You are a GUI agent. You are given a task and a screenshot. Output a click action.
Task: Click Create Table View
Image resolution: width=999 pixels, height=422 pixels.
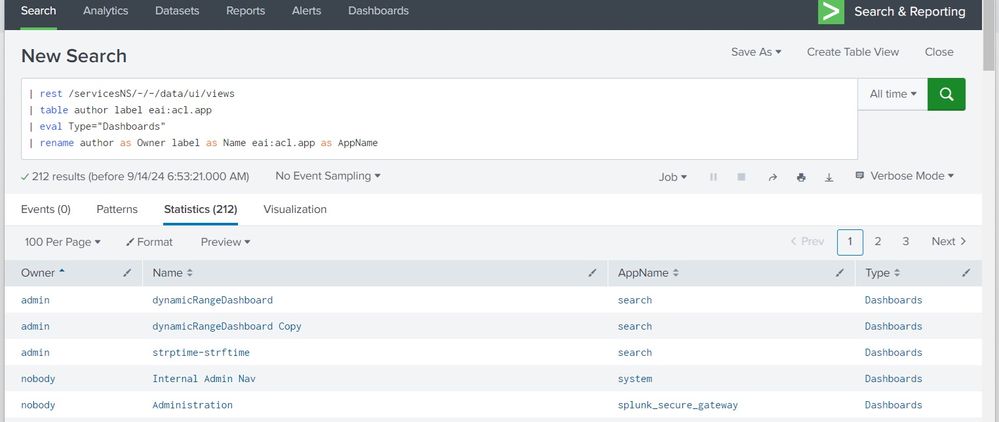click(x=853, y=52)
